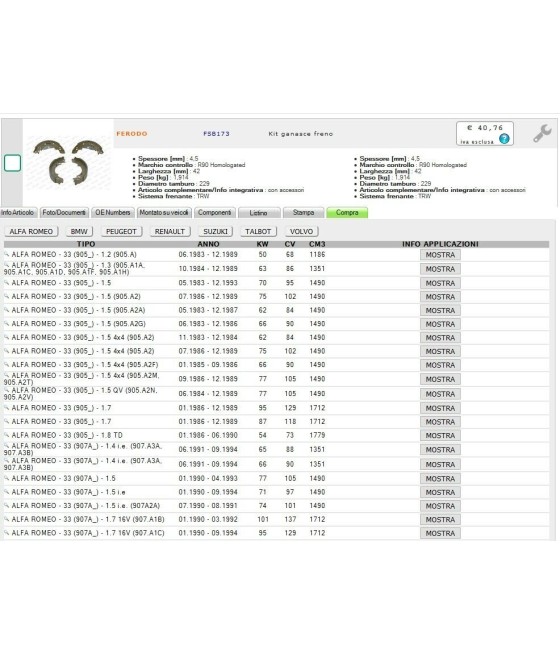Image resolution: width=560 pixels, height=655 pixels.
Task: Click MOSTRA for 1.3 (905.A1A...) row
Action: tap(440, 269)
